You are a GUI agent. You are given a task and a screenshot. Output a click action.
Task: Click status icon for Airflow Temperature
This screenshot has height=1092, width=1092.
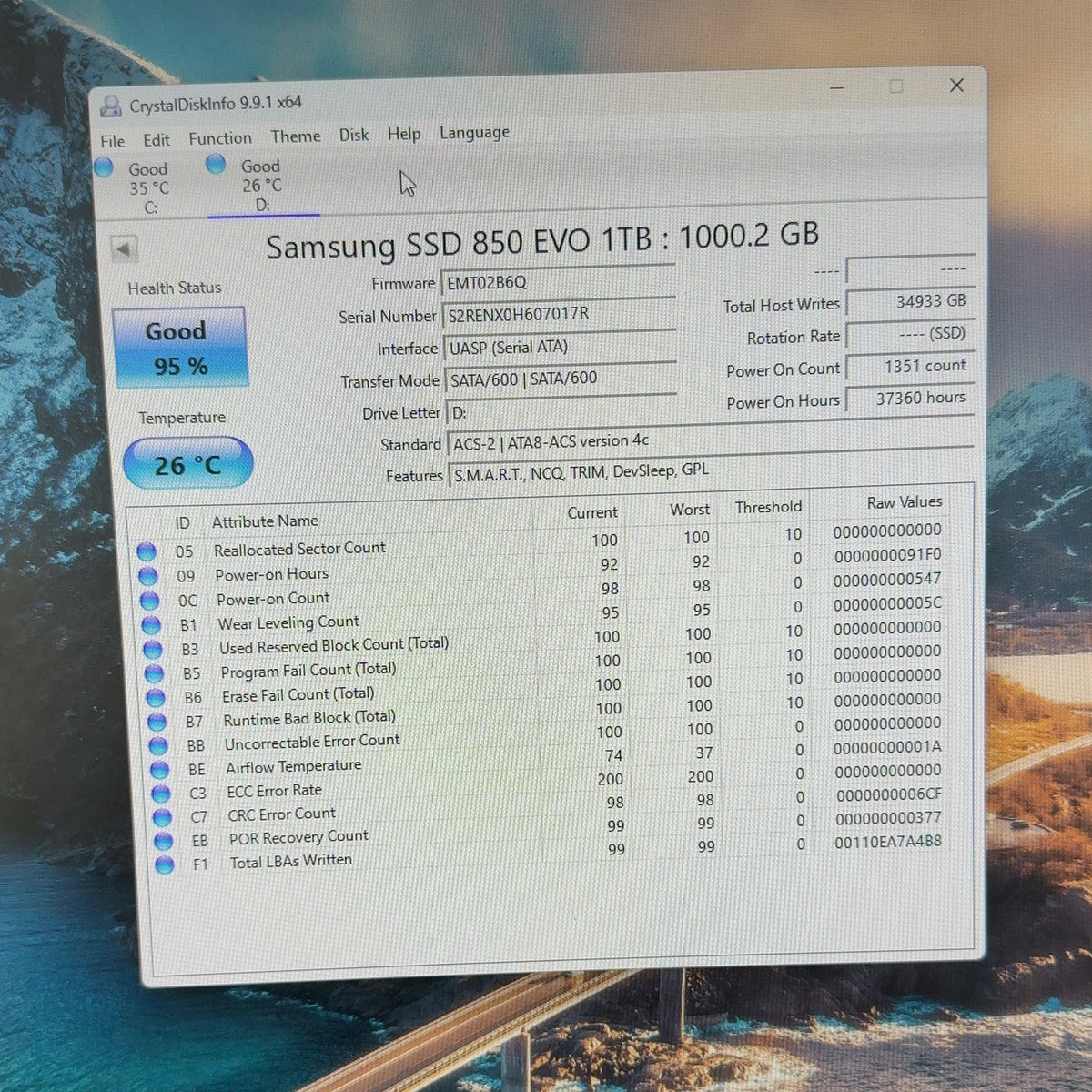click(160, 770)
